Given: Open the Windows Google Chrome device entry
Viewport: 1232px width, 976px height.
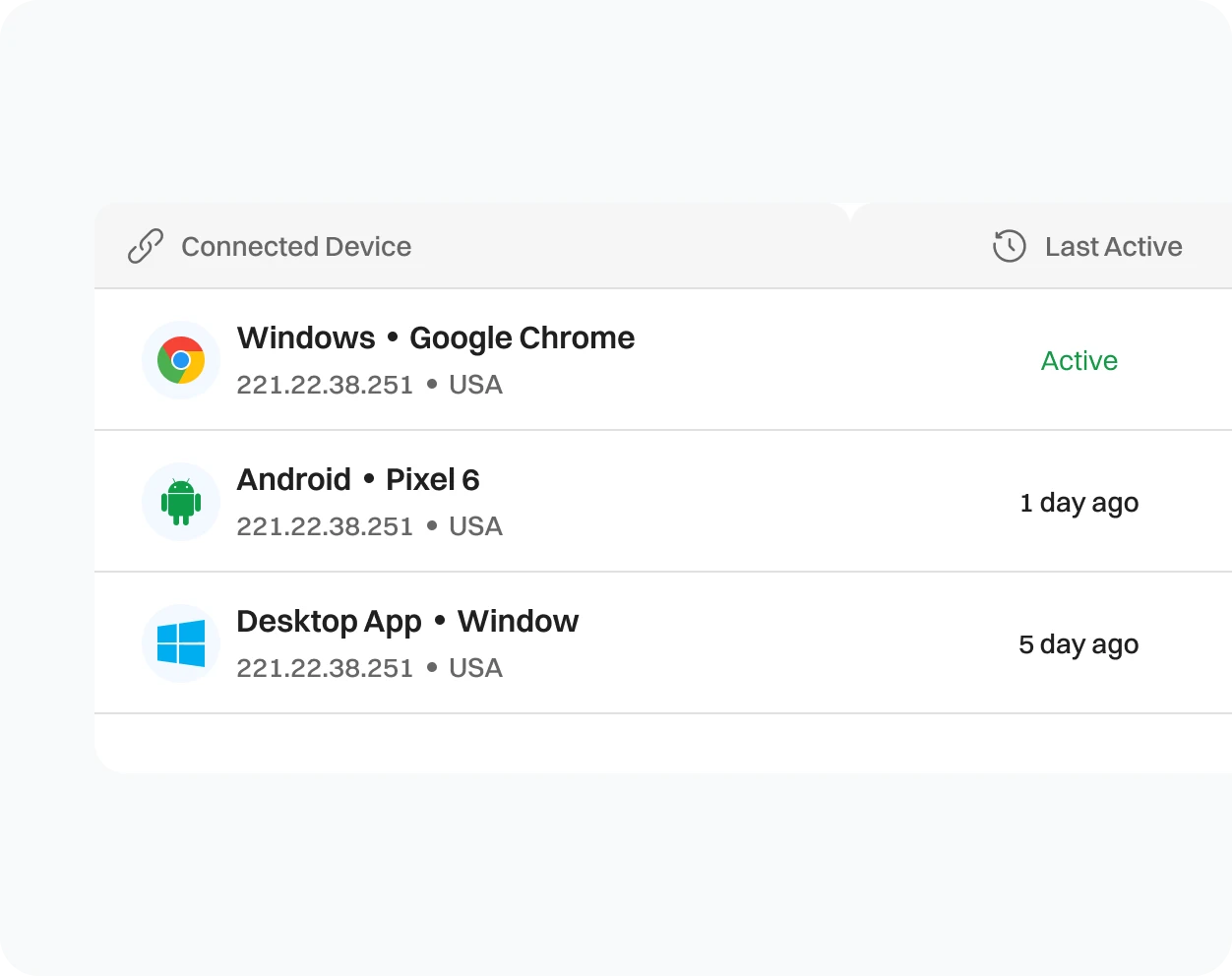Looking at the screenshot, I should pos(435,337).
